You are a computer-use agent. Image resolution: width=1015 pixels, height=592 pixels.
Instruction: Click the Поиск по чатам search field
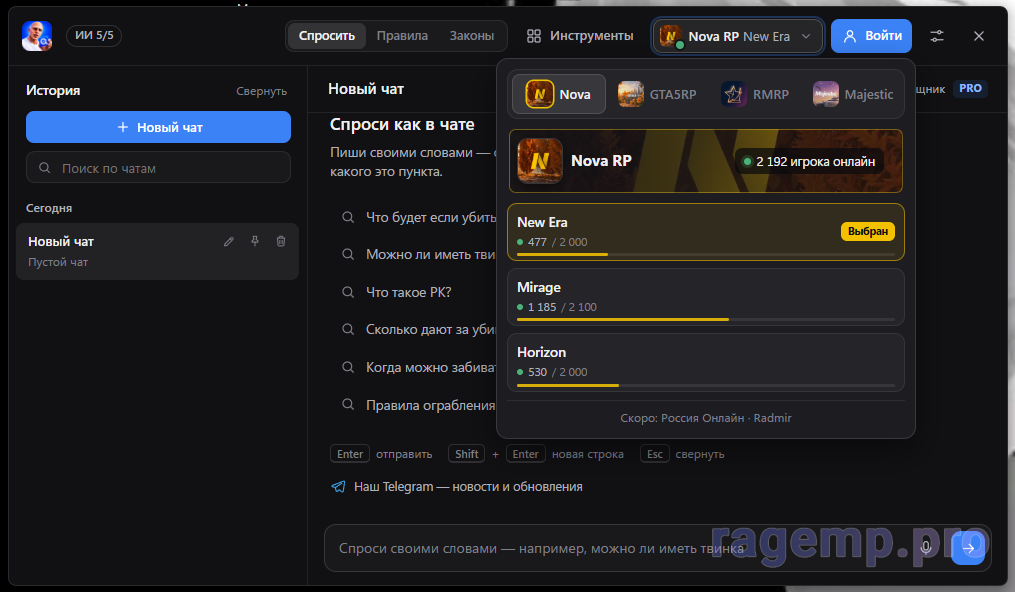[x=159, y=168]
